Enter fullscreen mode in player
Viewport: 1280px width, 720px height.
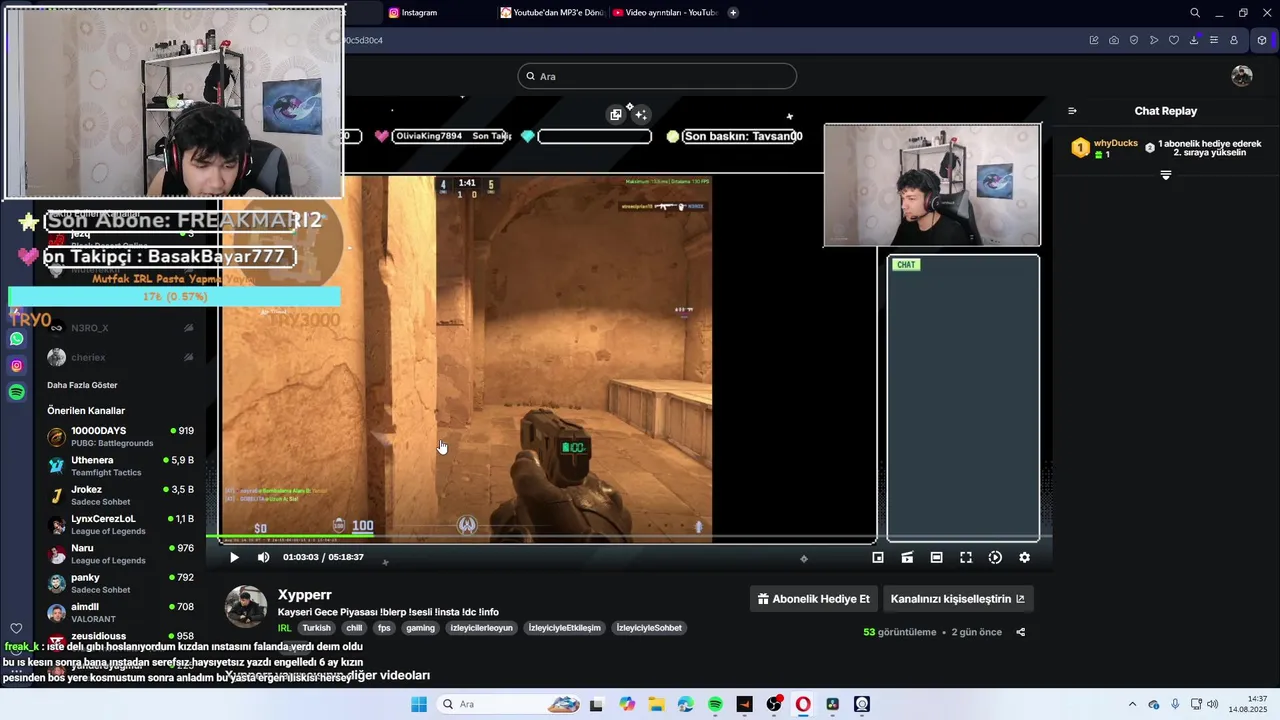point(966,558)
